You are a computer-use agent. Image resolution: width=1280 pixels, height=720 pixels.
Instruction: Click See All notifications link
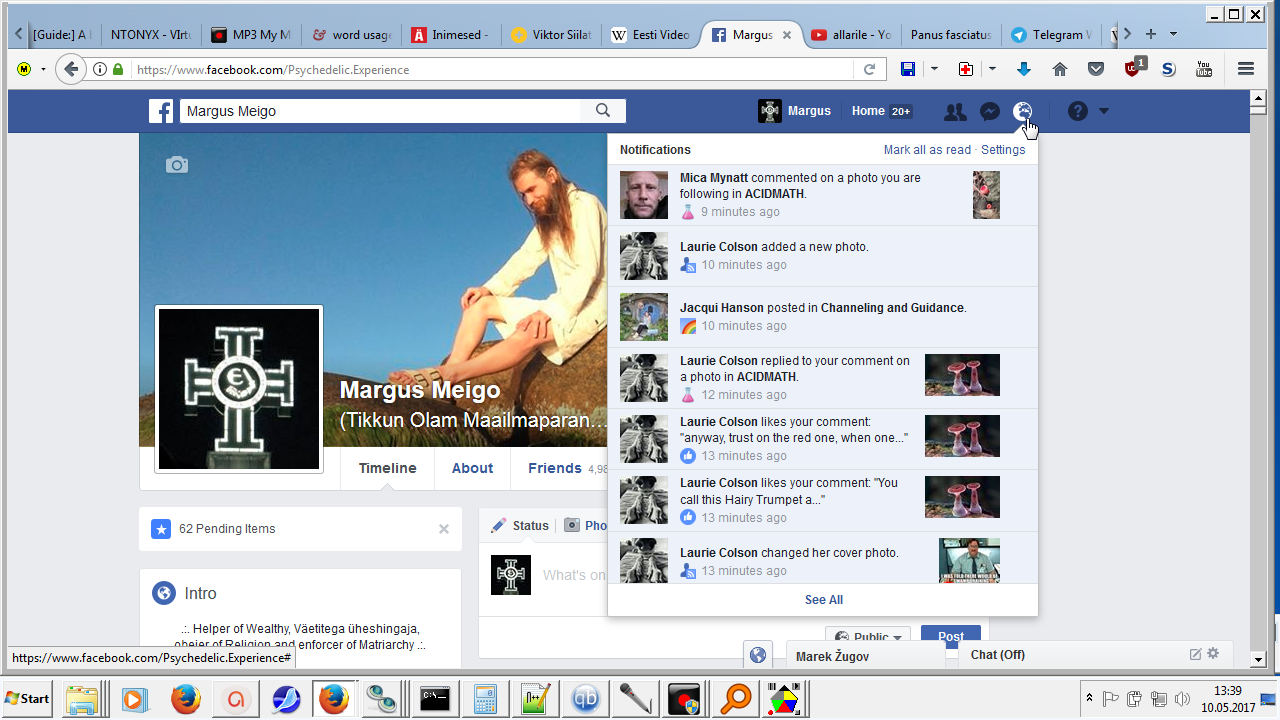pos(823,600)
